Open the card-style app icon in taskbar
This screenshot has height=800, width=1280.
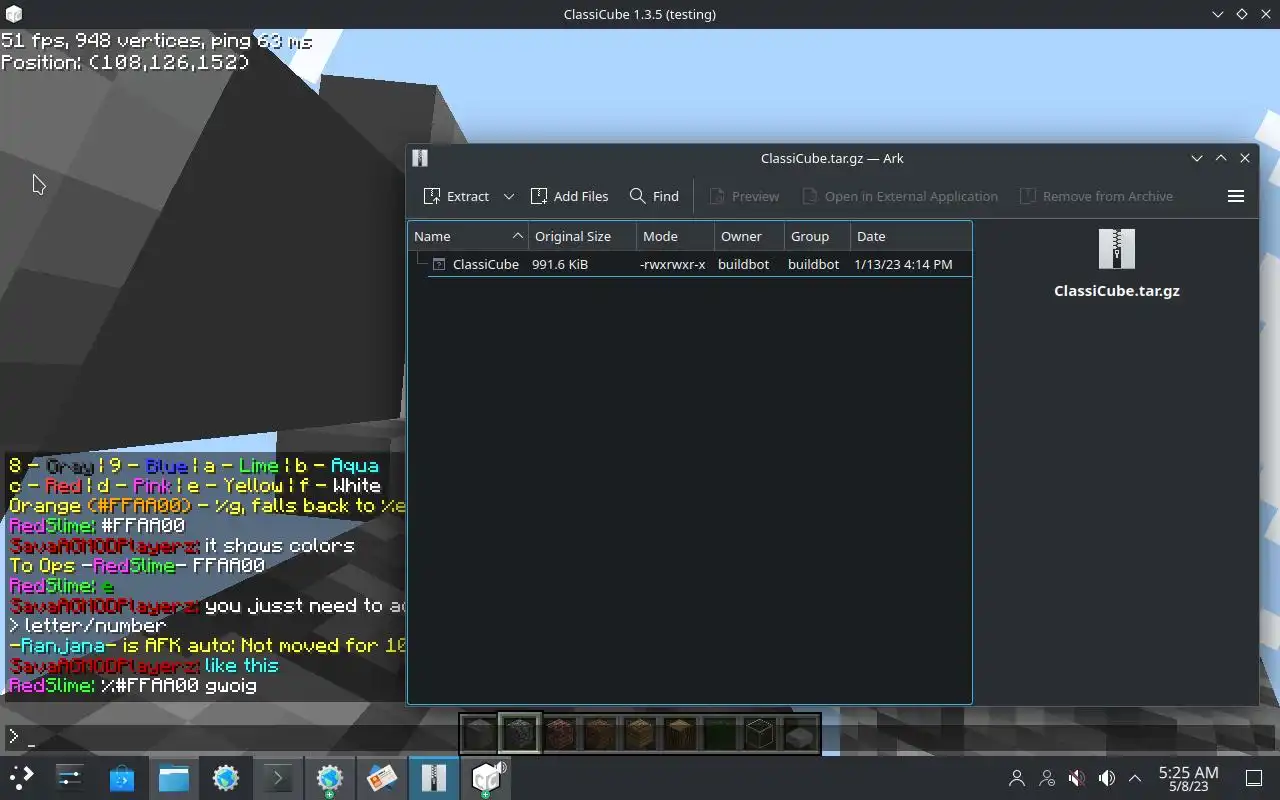coord(382,778)
